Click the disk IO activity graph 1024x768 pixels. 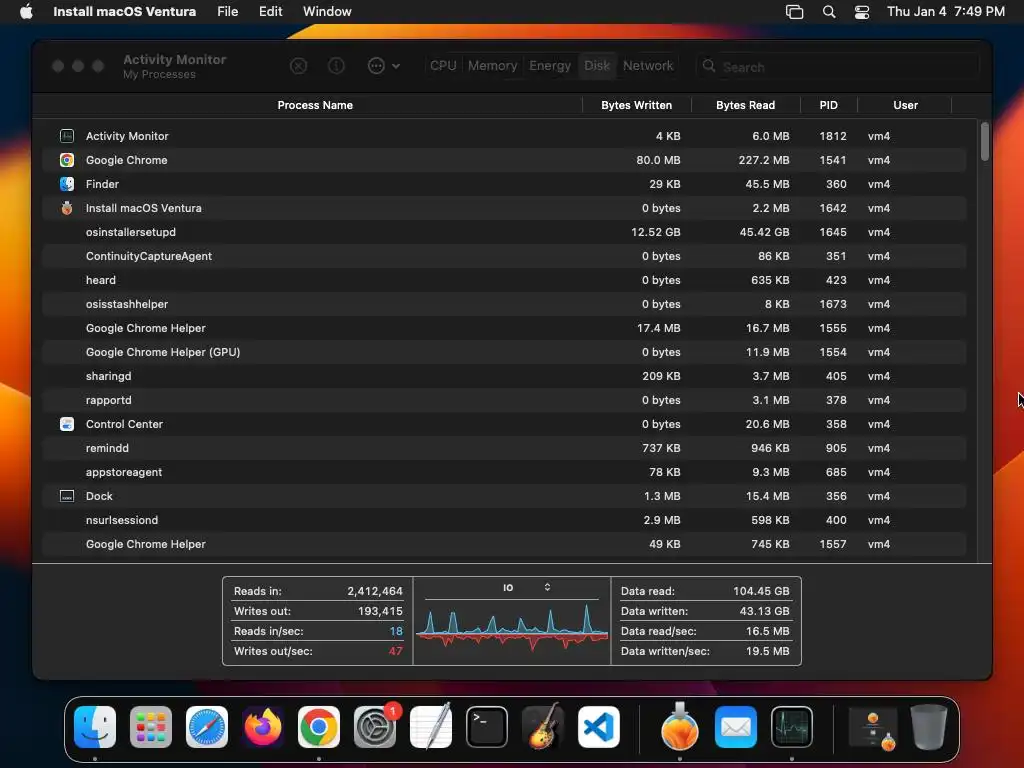pos(512,626)
